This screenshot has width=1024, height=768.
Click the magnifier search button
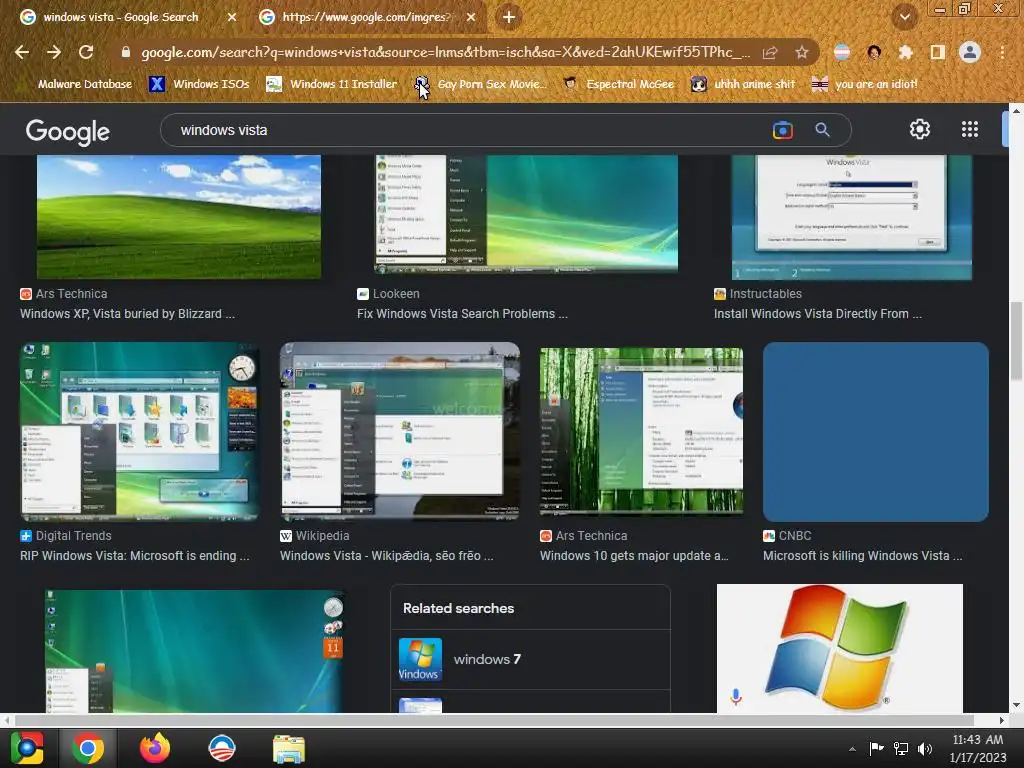tap(822, 130)
